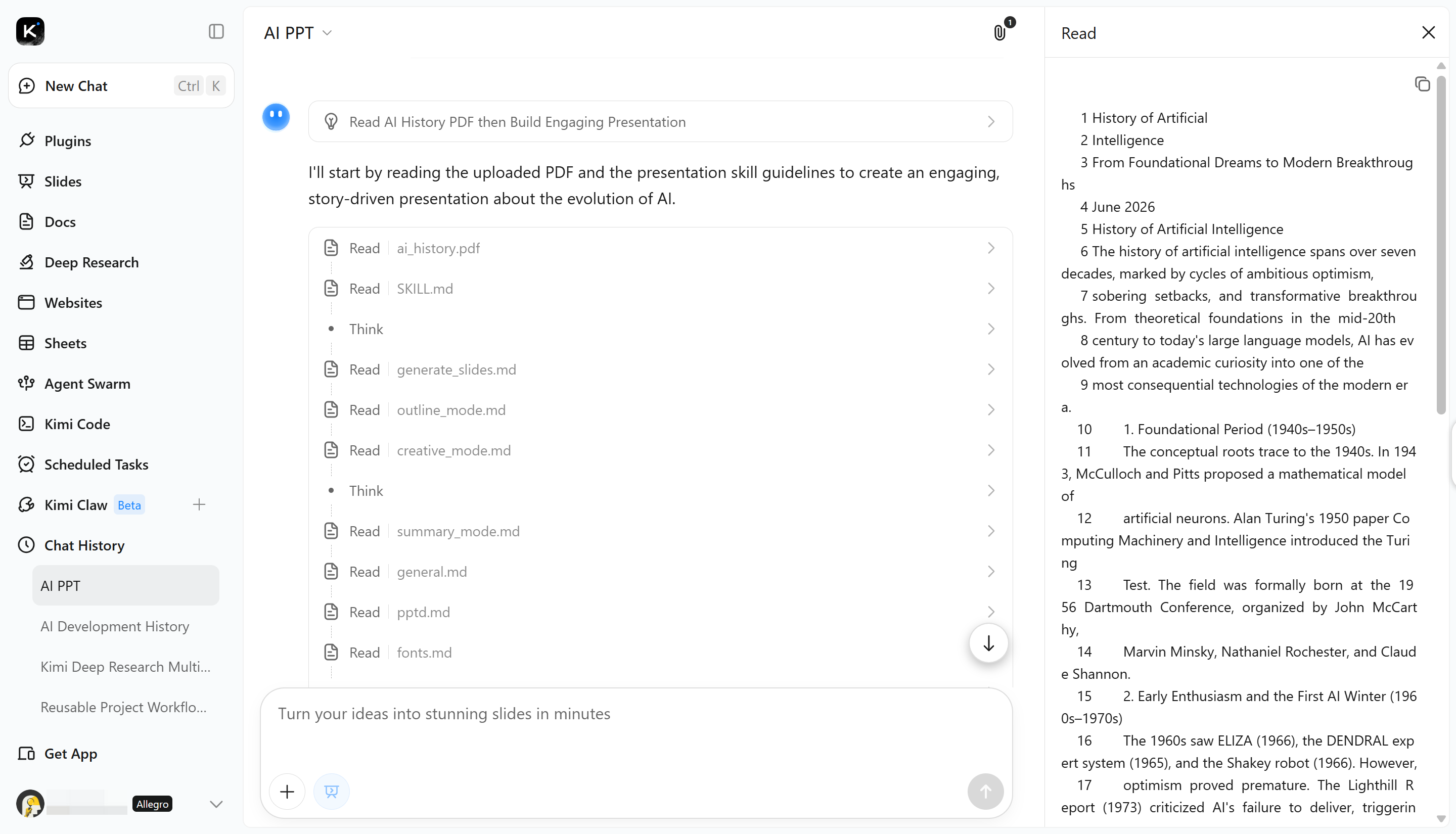Click the Agent Swarm icon
This screenshot has width=1456, height=834.
(x=26, y=383)
